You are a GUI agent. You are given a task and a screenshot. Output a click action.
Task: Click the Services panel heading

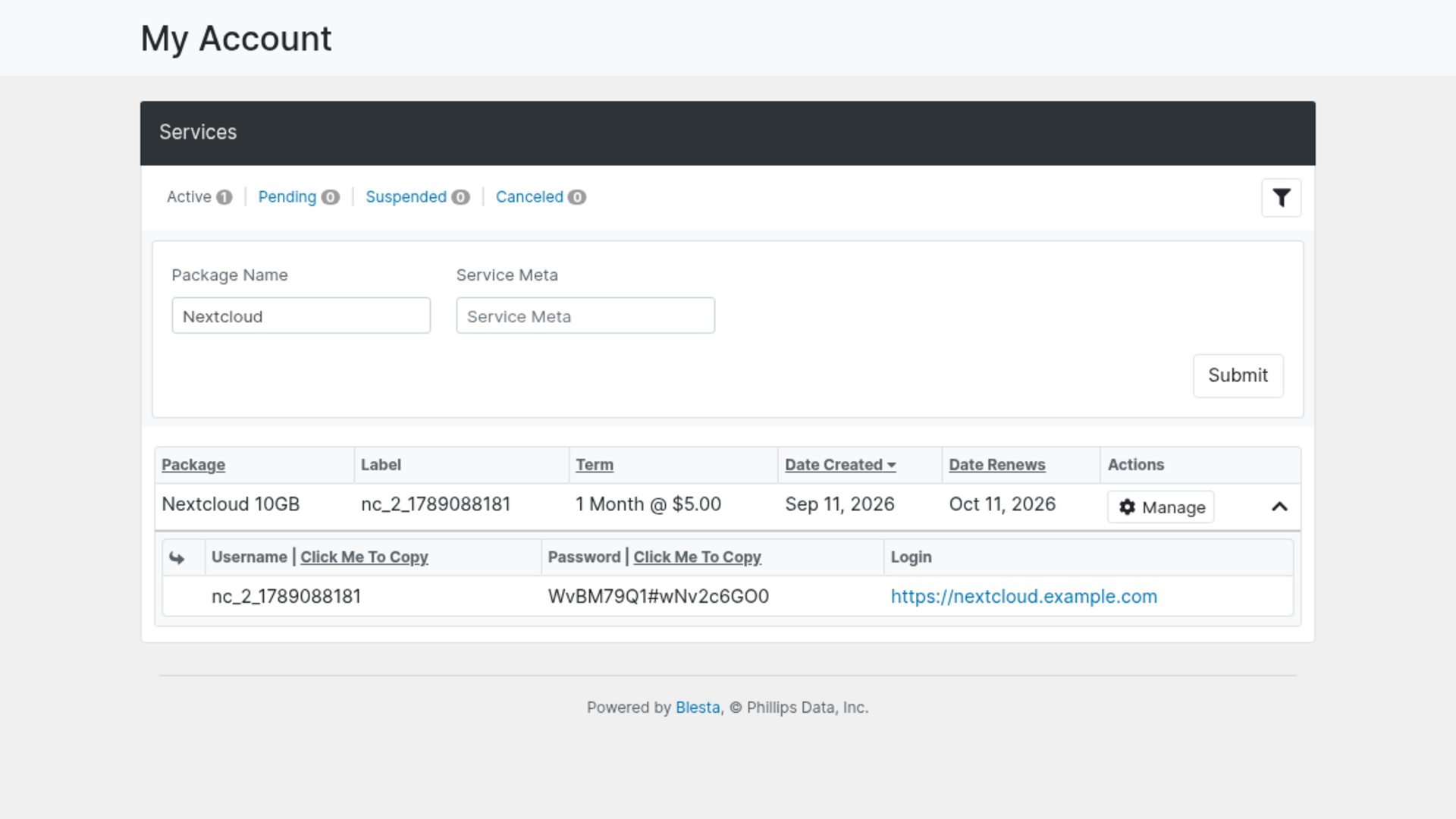pyautogui.click(x=198, y=133)
